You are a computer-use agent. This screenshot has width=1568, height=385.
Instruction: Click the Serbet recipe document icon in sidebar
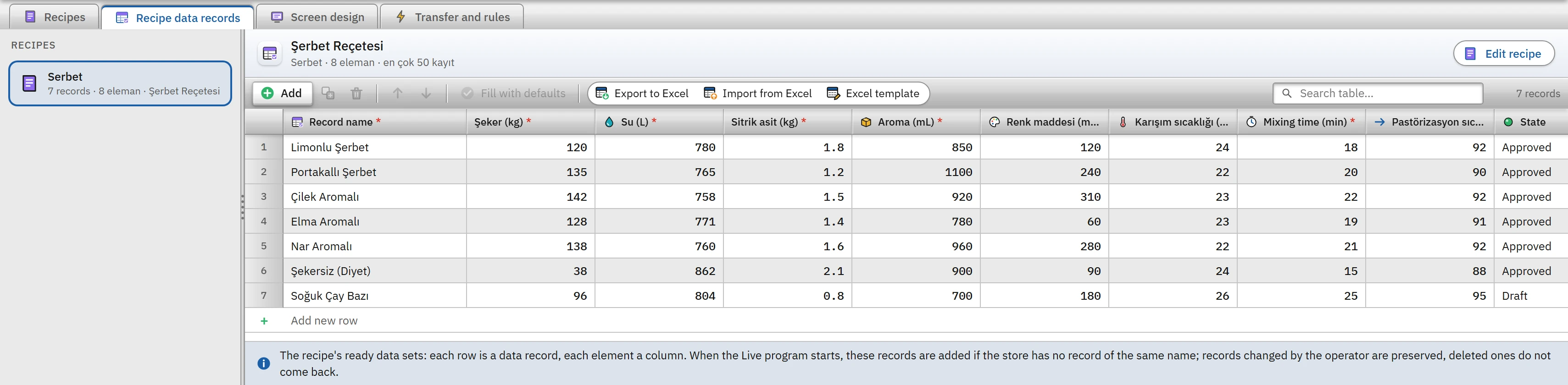tap(29, 83)
